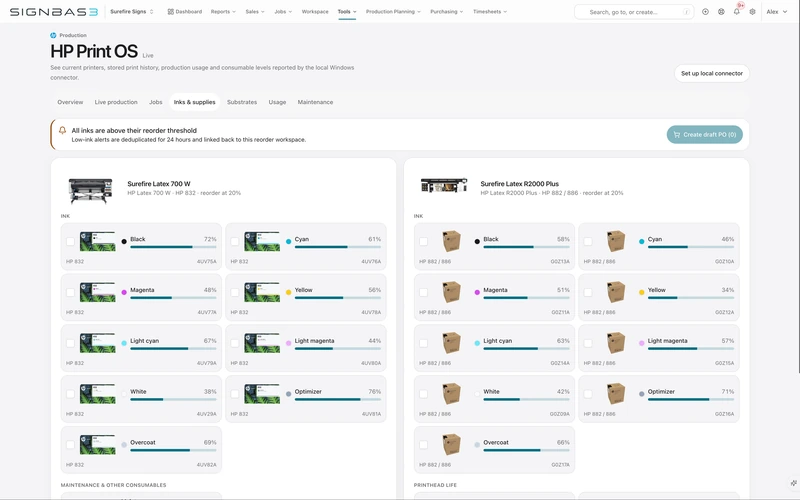Image resolution: width=800 pixels, height=500 pixels.
Task: Click the R2000 Light cyan ink box image
Action: 452,343
